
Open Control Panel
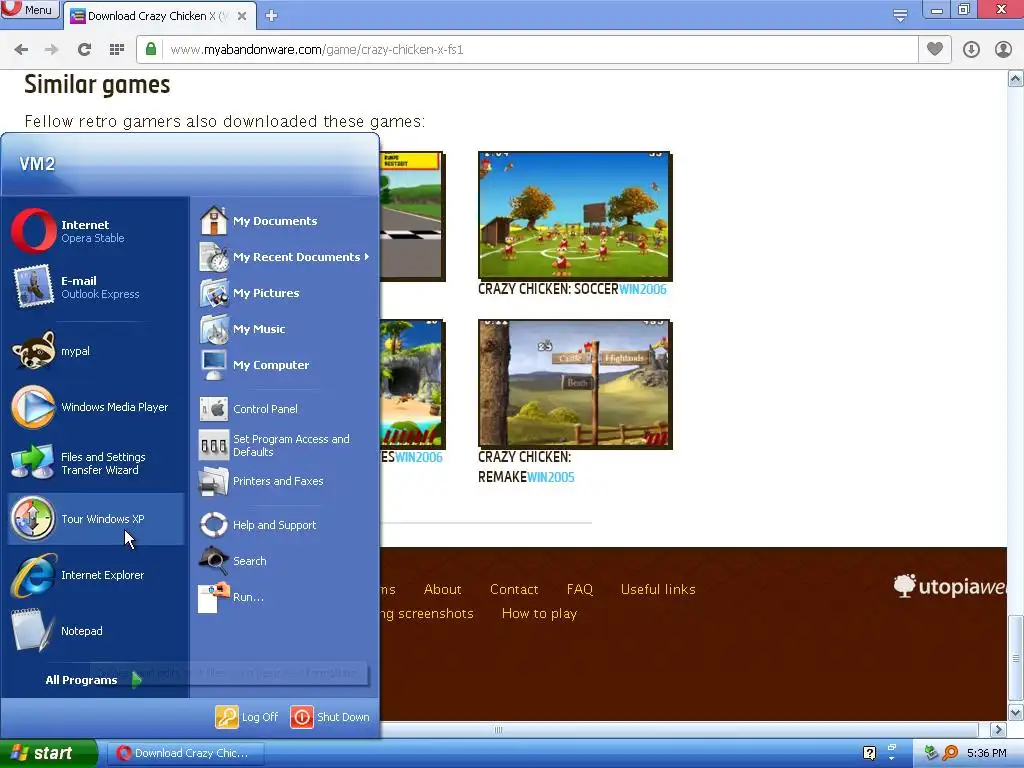tap(284, 409)
